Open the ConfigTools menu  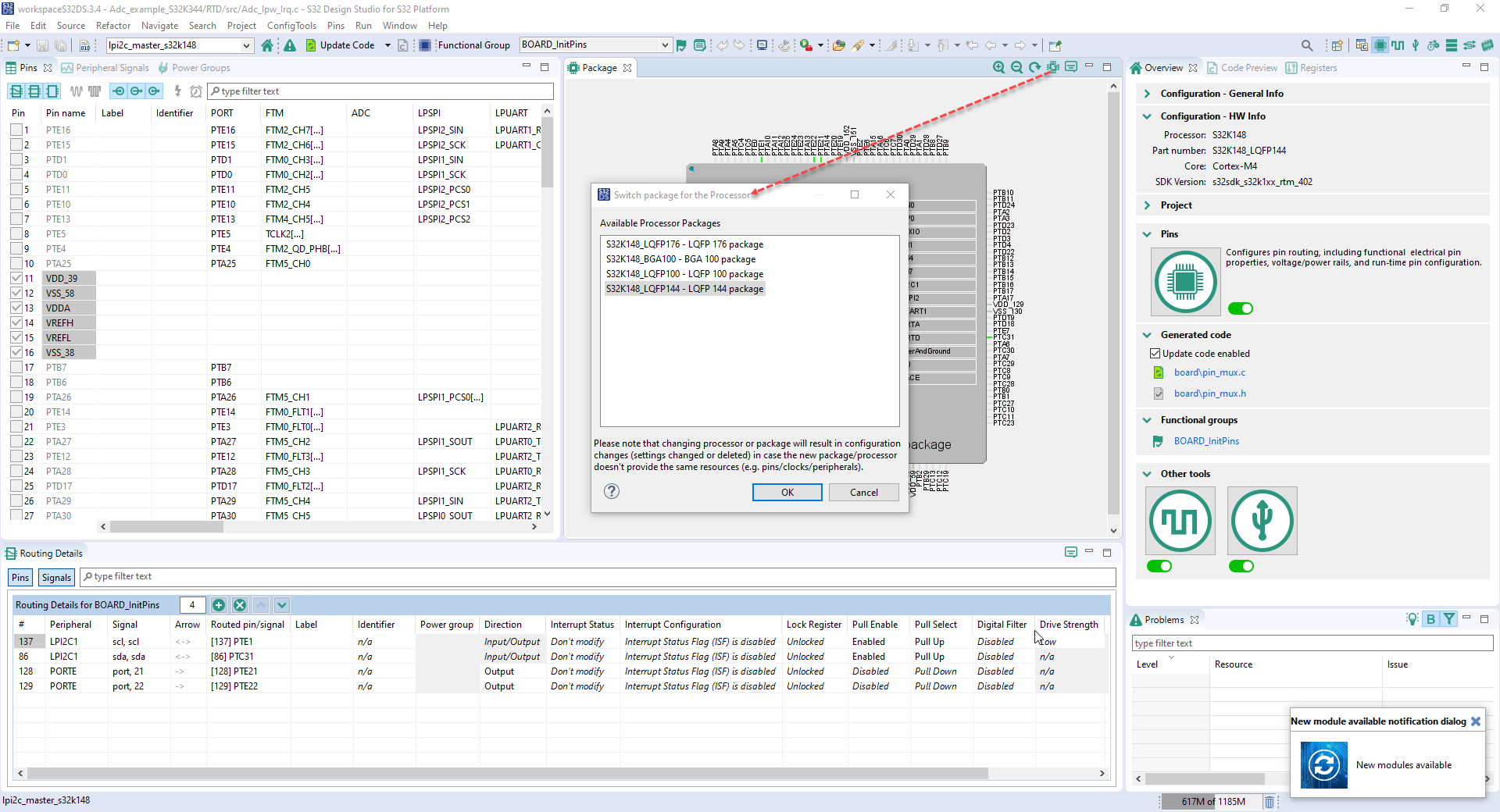coord(291,25)
